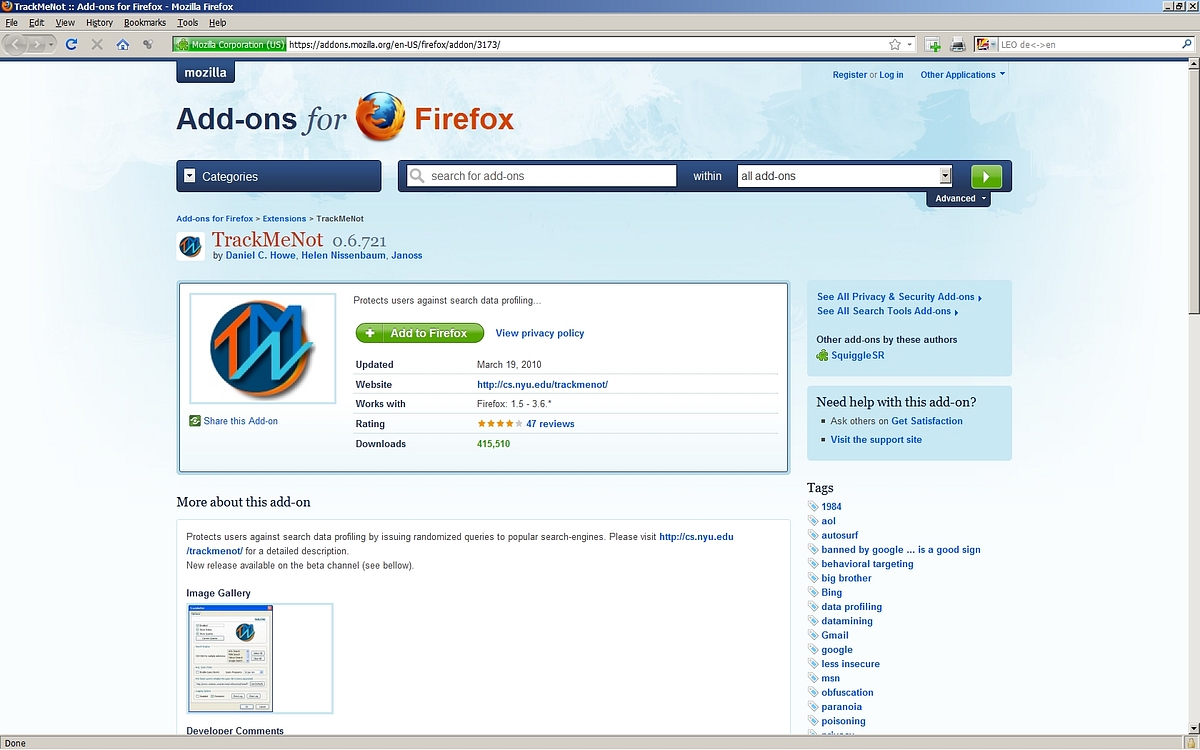Image resolution: width=1200 pixels, height=750 pixels.
Task: Open the 'all add-ons' dropdown
Action: point(944,175)
